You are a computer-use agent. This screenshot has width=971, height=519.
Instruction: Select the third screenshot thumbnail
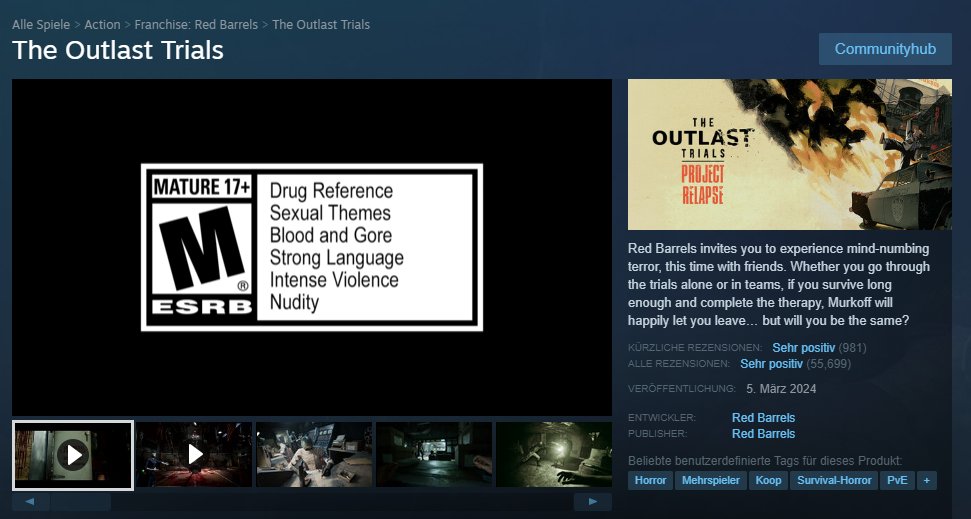314,455
